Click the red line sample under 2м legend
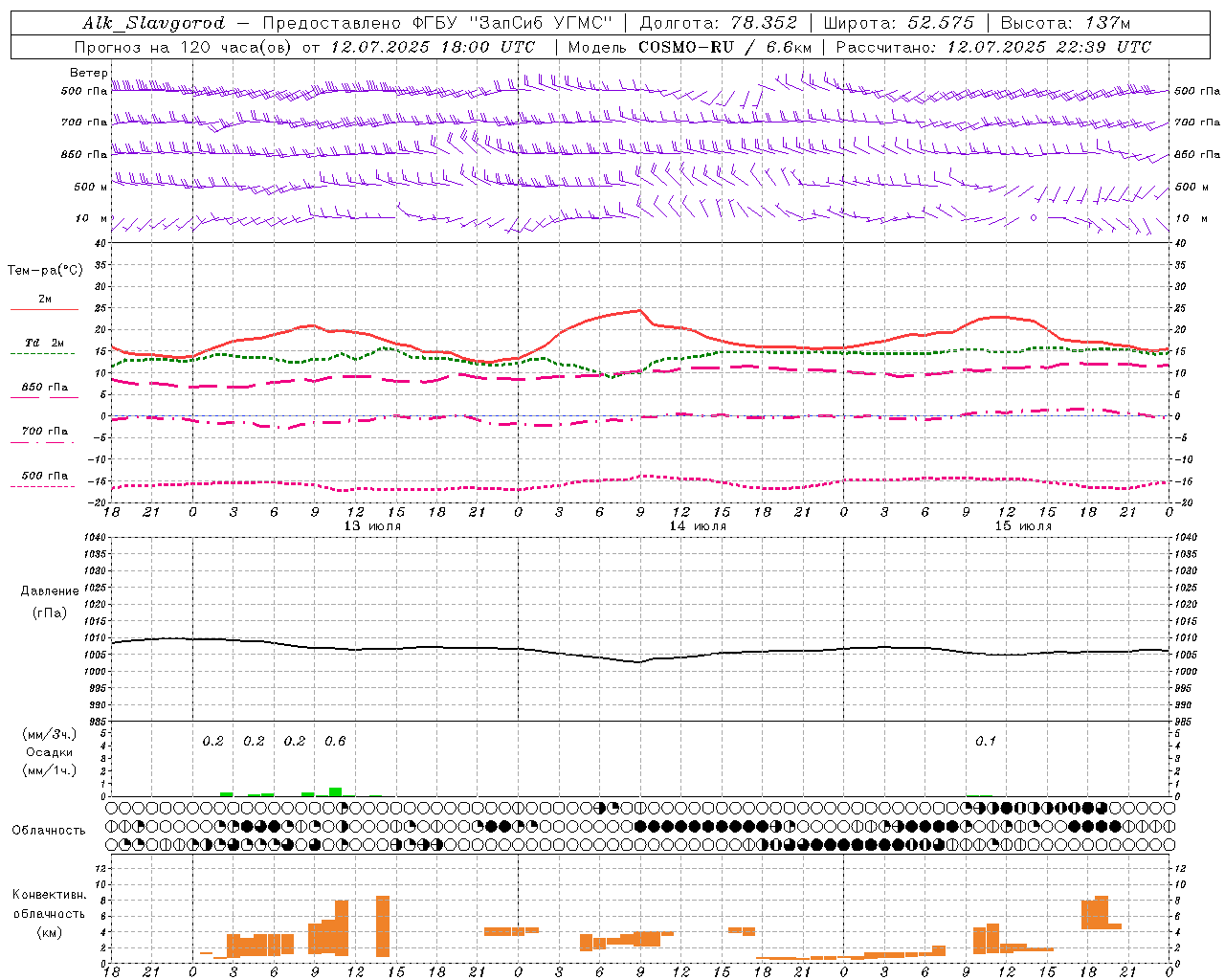 coord(44,309)
